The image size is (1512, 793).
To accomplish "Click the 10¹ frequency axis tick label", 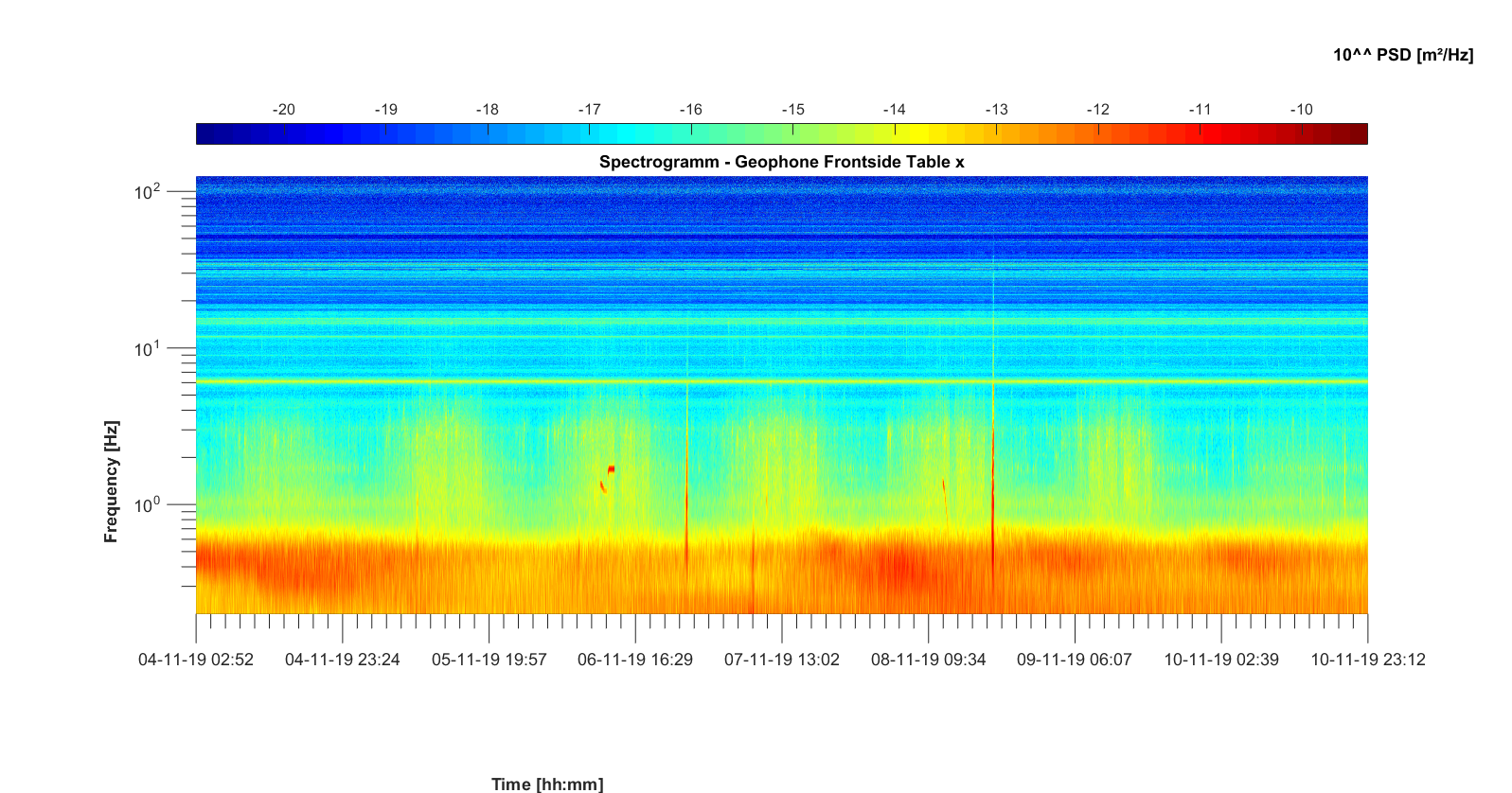I will 148,348.
